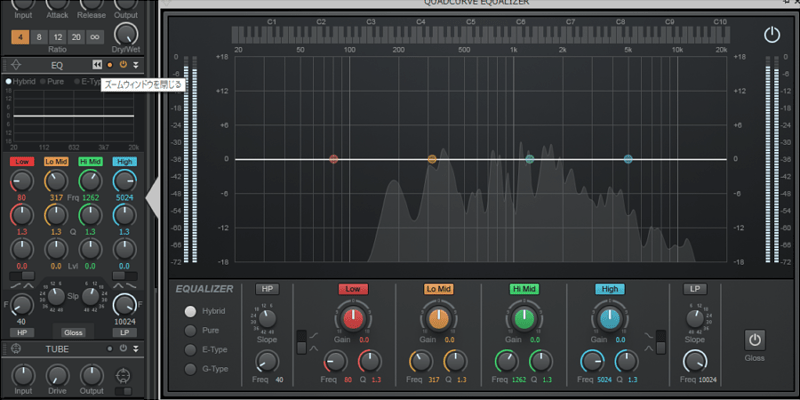Toggle the blue High band button in fly-out
Image resolution: width=800 pixels, height=400 pixels.
point(610,289)
